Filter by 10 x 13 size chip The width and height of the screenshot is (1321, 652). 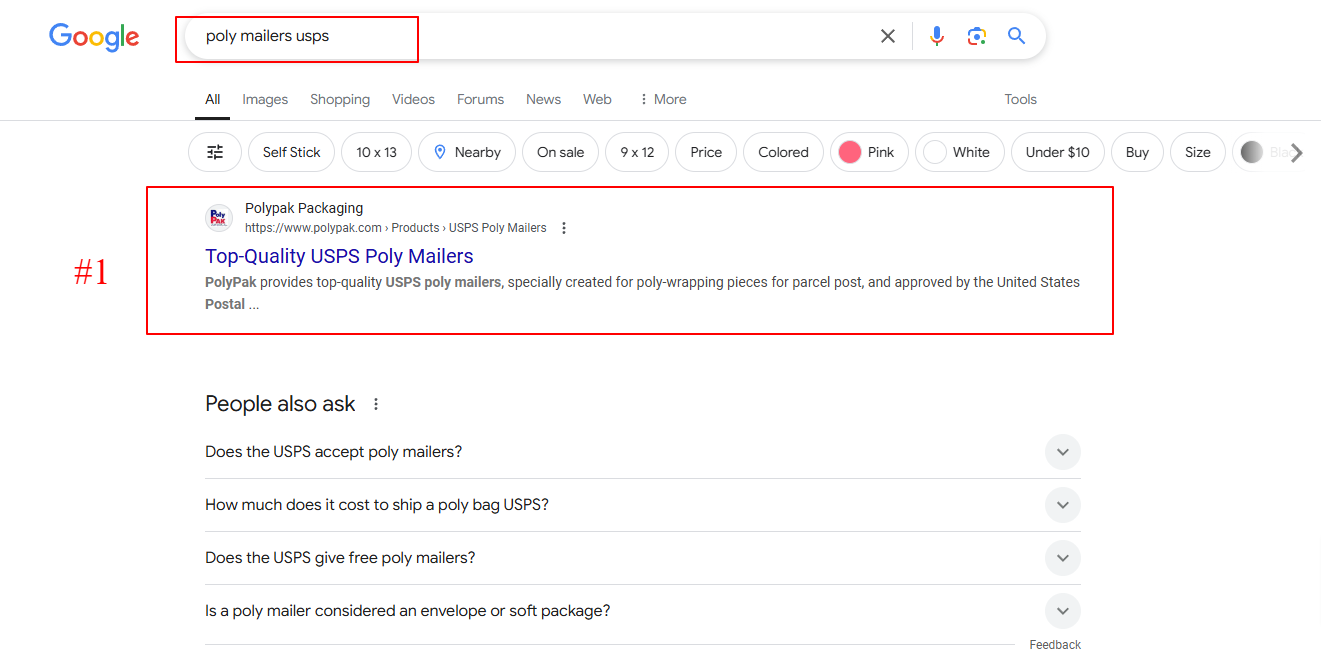pyautogui.click(x=376, y=152)
